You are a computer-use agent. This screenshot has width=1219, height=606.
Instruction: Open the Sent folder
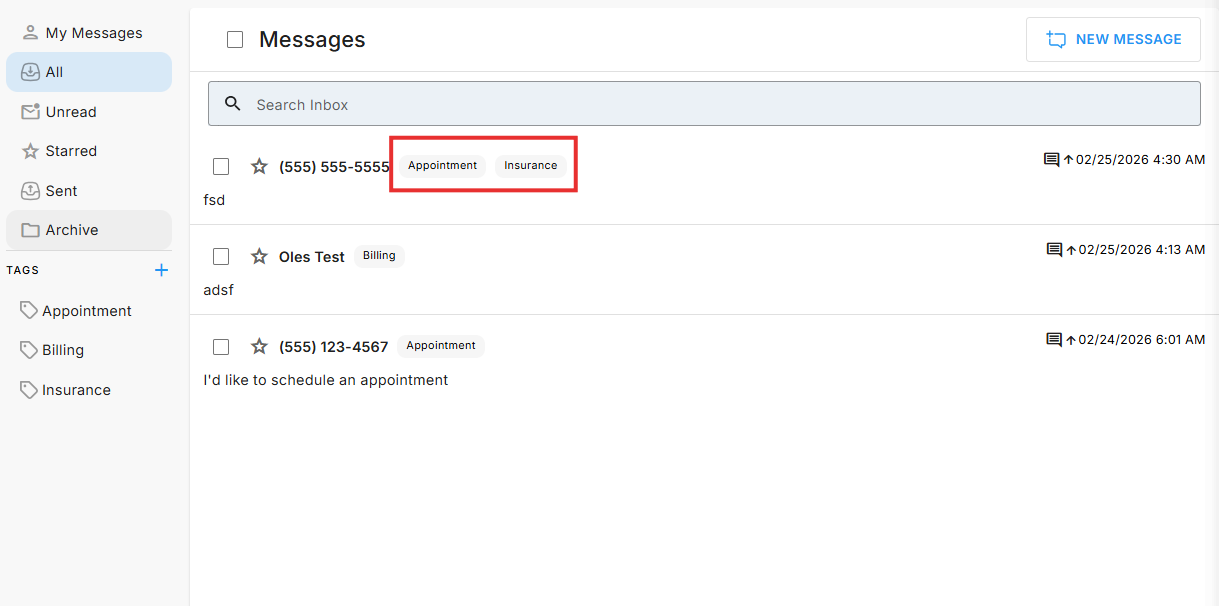pyautogui.click(x=61, y=191)
